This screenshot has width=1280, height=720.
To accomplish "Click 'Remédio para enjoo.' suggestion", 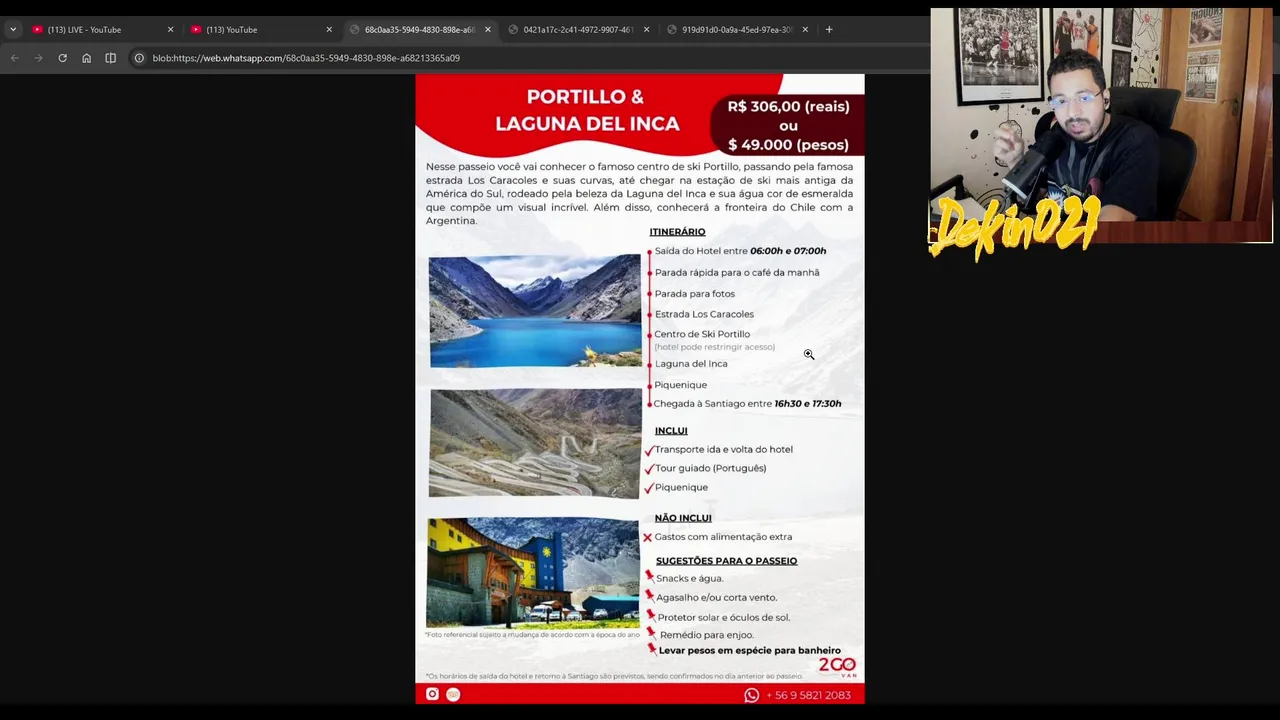I will point(706,635).
